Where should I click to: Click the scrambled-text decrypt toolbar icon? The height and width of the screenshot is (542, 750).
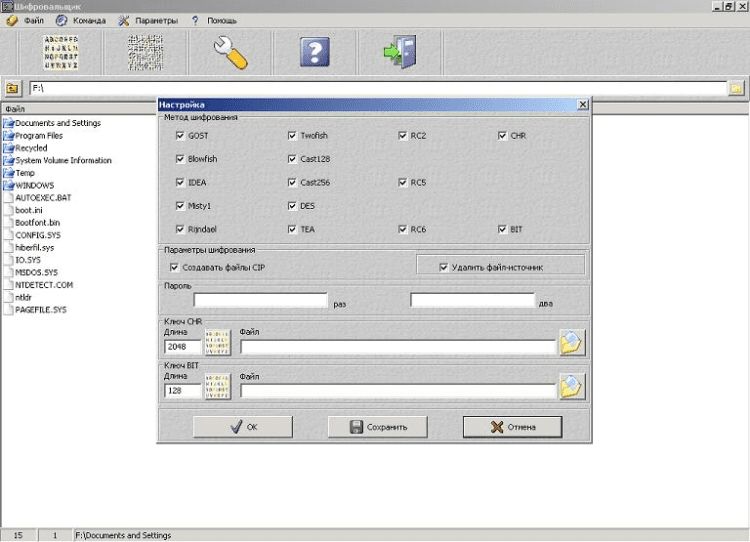145,52
